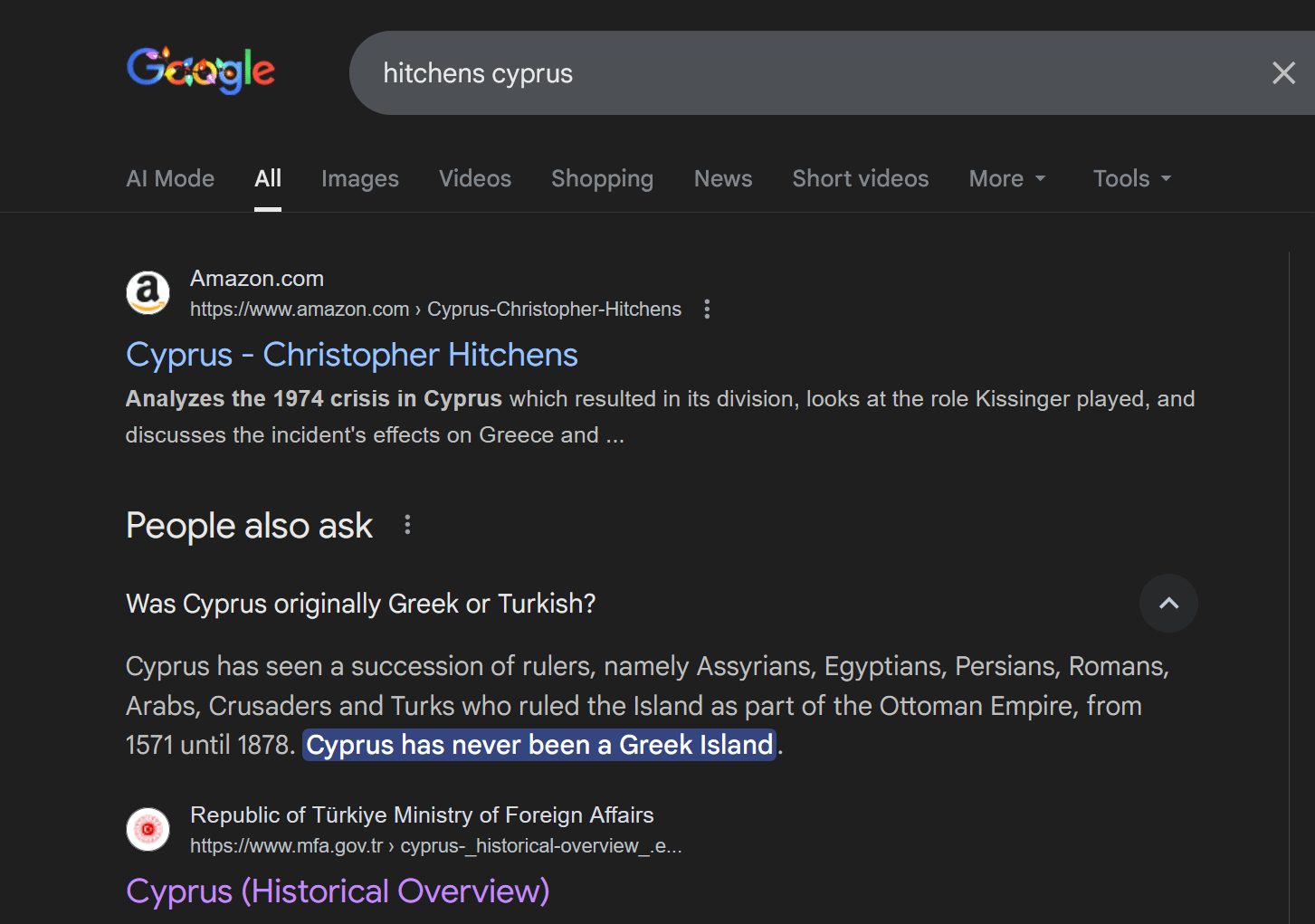Expand the More search filters dropdown

pos(1006,179)
